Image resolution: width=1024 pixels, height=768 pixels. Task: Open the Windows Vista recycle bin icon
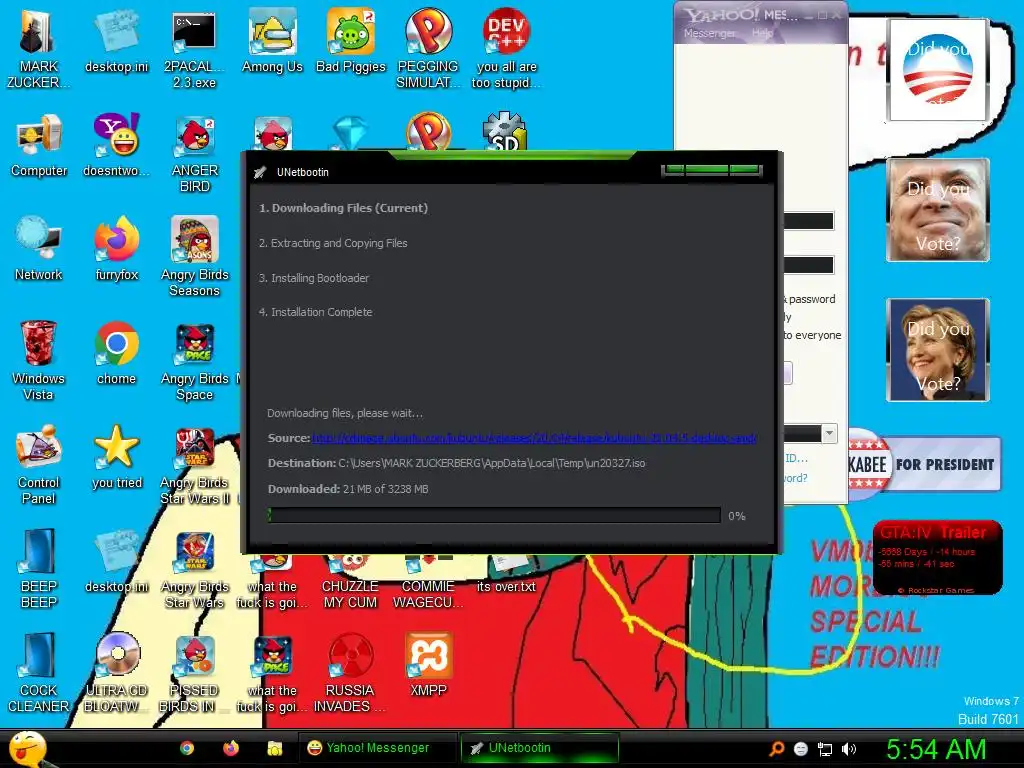(39, 361)
